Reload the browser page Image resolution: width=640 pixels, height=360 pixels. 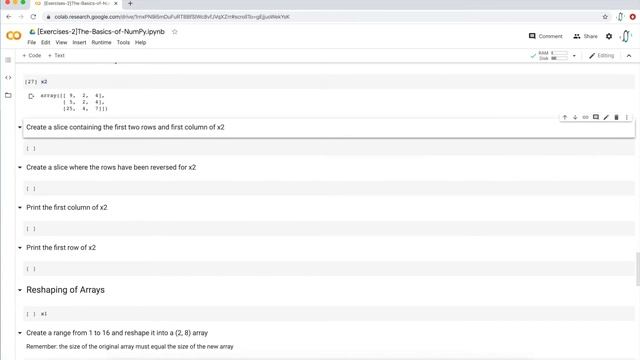(x=33, y=17)
